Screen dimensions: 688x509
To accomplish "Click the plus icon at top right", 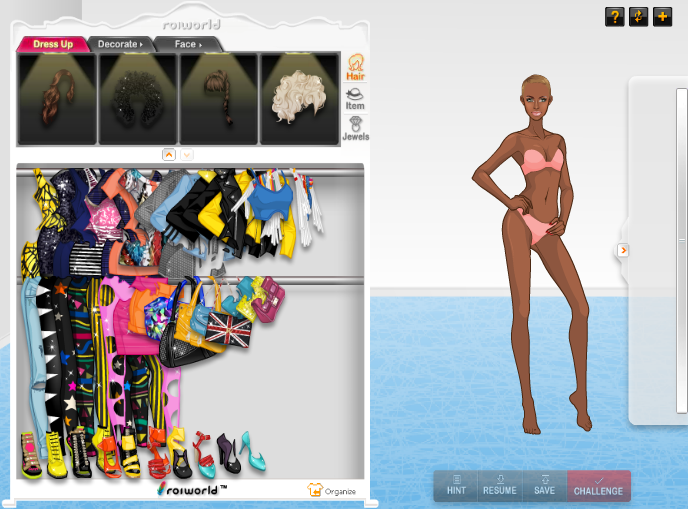I will coord(662,17).
